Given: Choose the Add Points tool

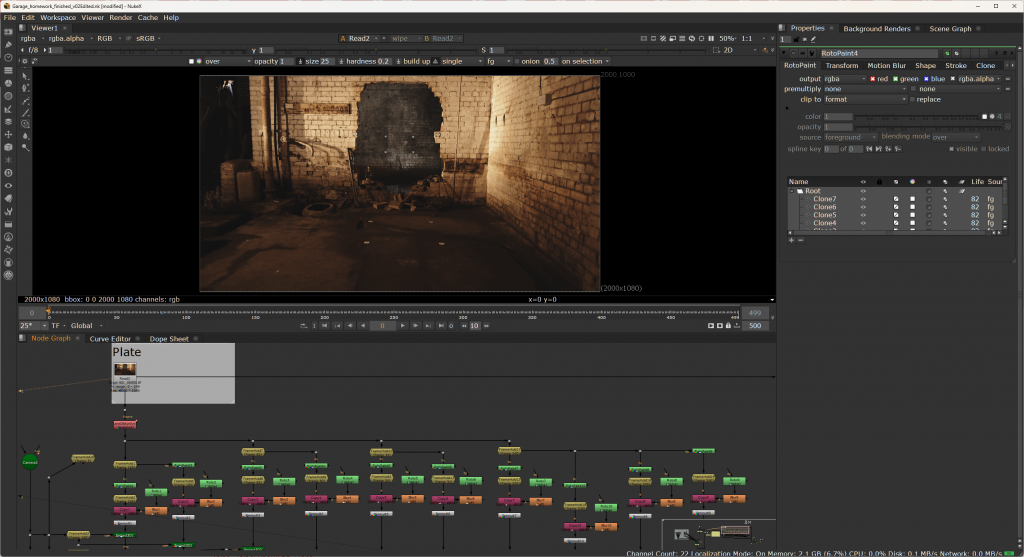Looking at the screenshot, I should point(25,88).
